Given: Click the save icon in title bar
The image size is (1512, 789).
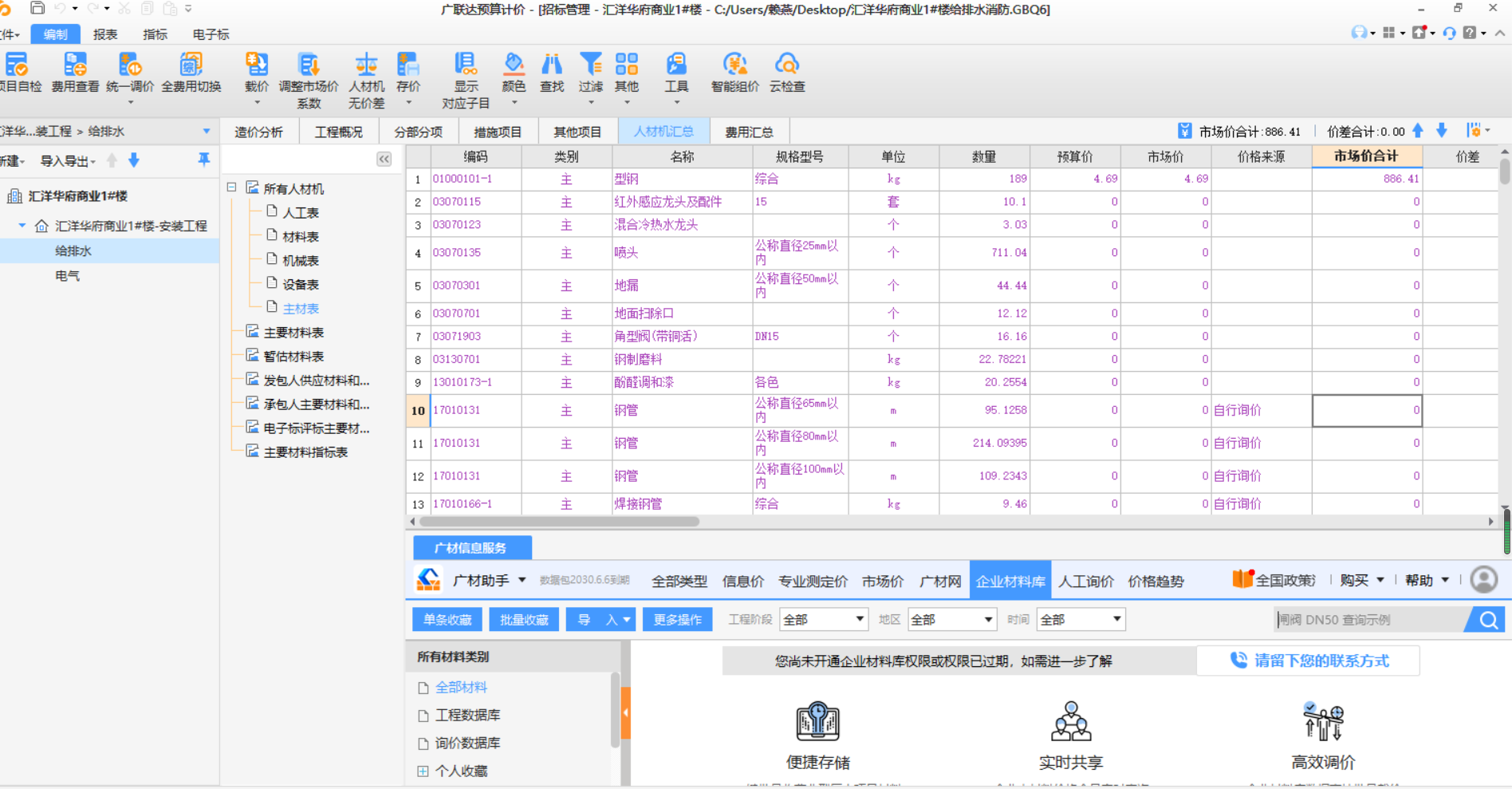Looking at the screenshot, I should [x=37, y=9].
